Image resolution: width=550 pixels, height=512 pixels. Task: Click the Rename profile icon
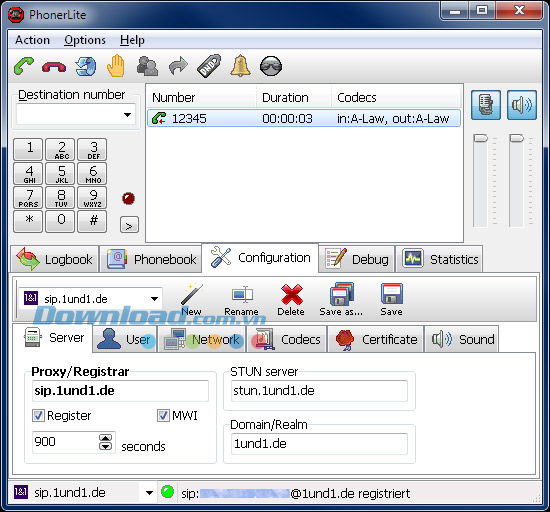(x=241, y=300)
